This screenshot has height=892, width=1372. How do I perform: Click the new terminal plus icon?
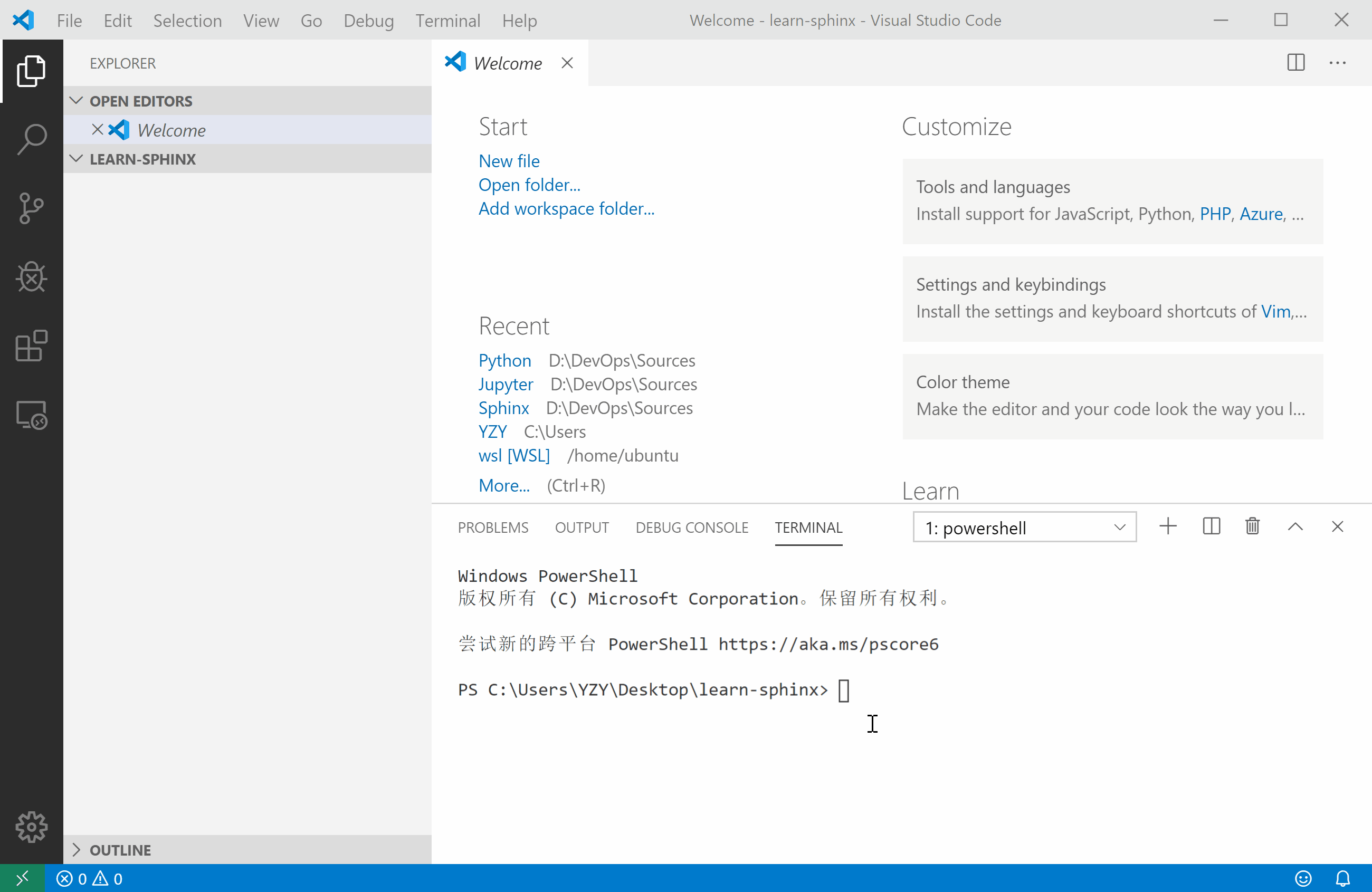click(x=1167, y=526)
